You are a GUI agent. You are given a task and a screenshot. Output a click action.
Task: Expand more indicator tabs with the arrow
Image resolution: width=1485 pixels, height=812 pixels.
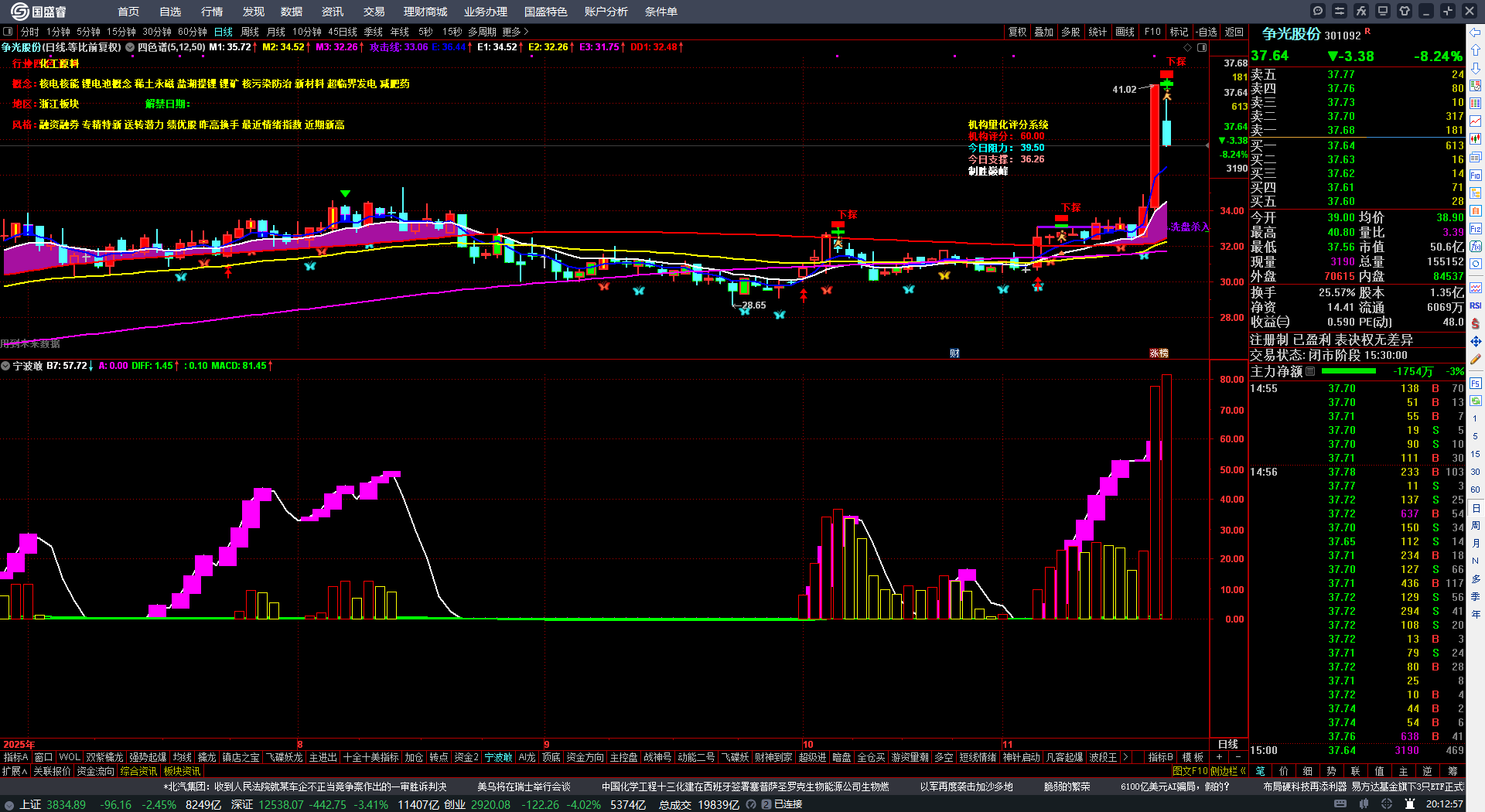[1125, 757]
